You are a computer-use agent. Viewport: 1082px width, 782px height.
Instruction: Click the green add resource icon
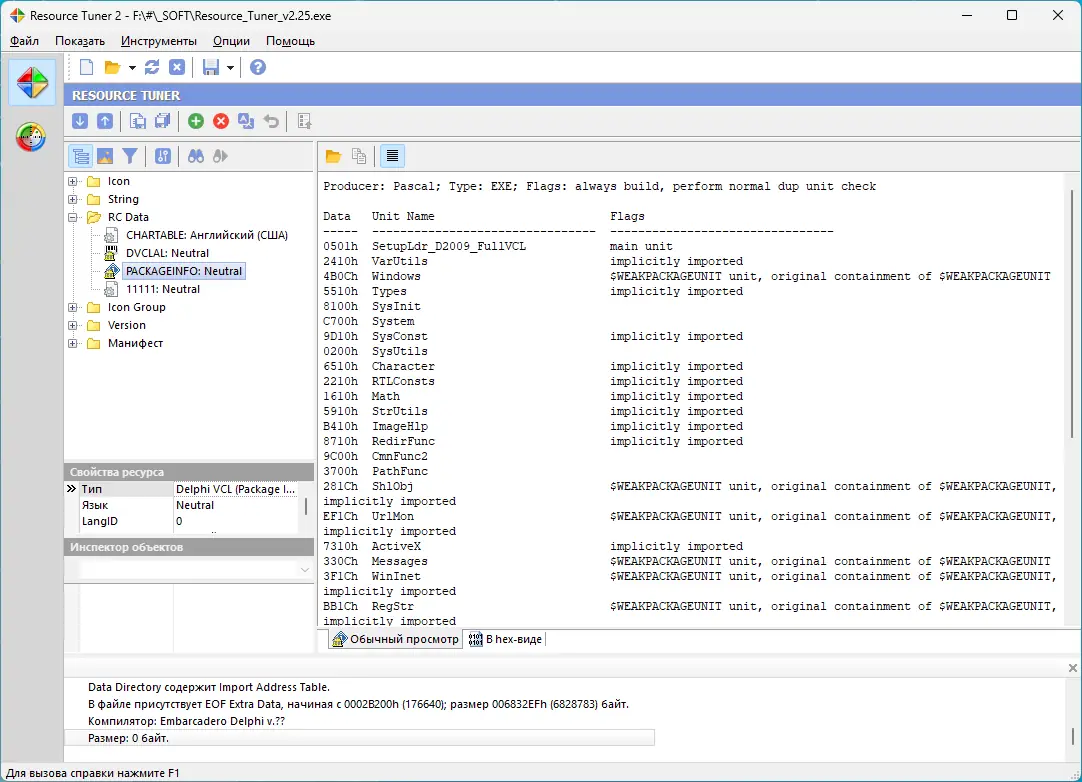(x=196, y=121)
